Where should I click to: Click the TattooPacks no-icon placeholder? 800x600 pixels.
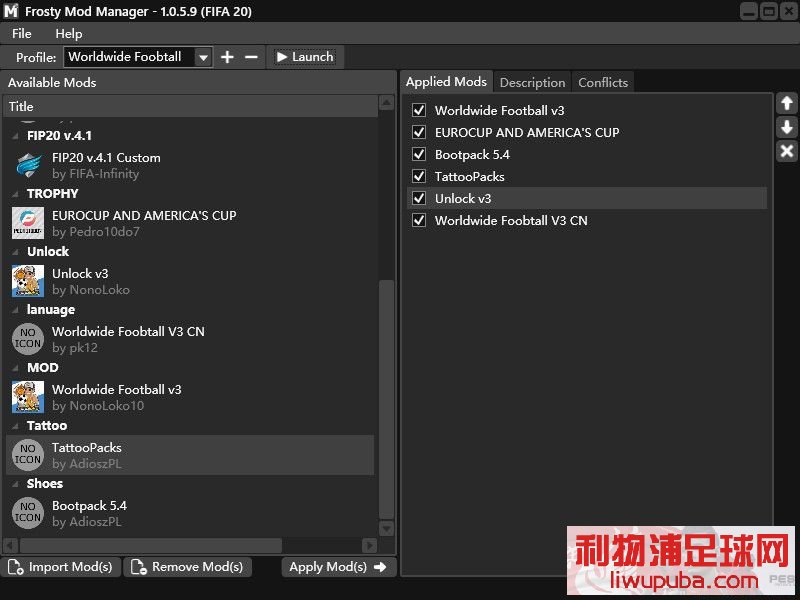28,455
